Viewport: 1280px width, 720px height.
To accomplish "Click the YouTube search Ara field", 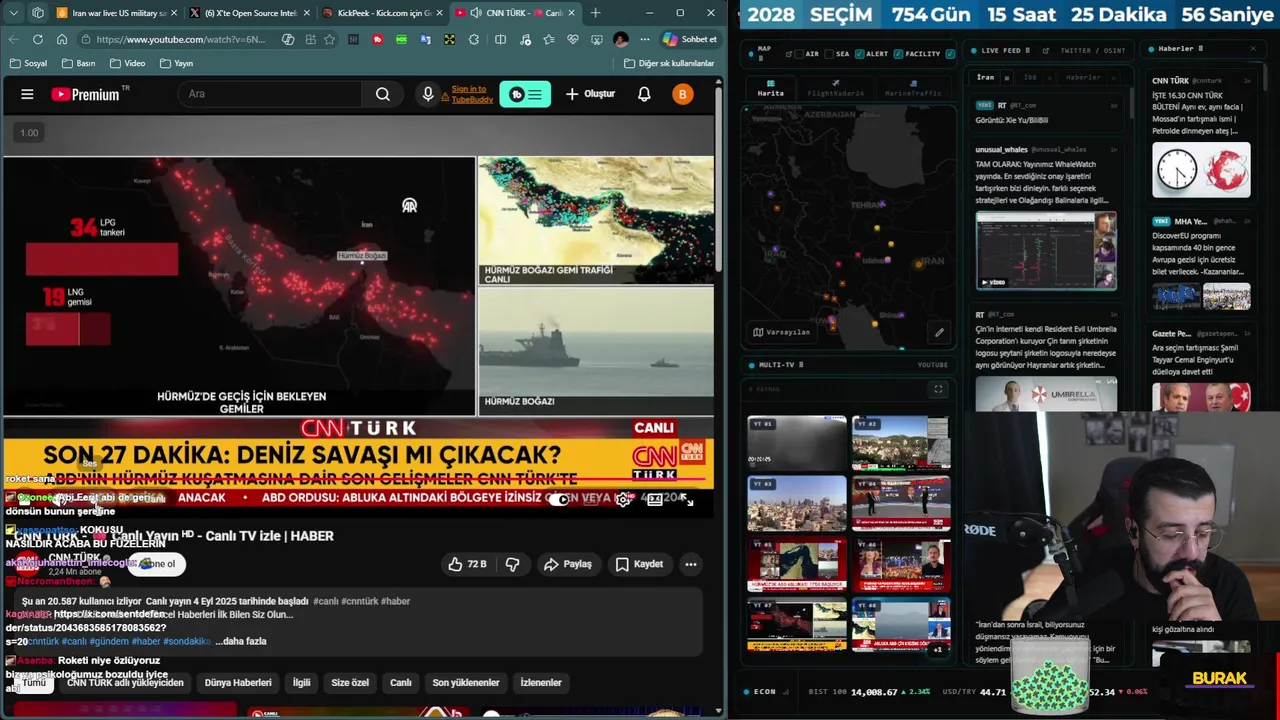I will pos(270,94).
